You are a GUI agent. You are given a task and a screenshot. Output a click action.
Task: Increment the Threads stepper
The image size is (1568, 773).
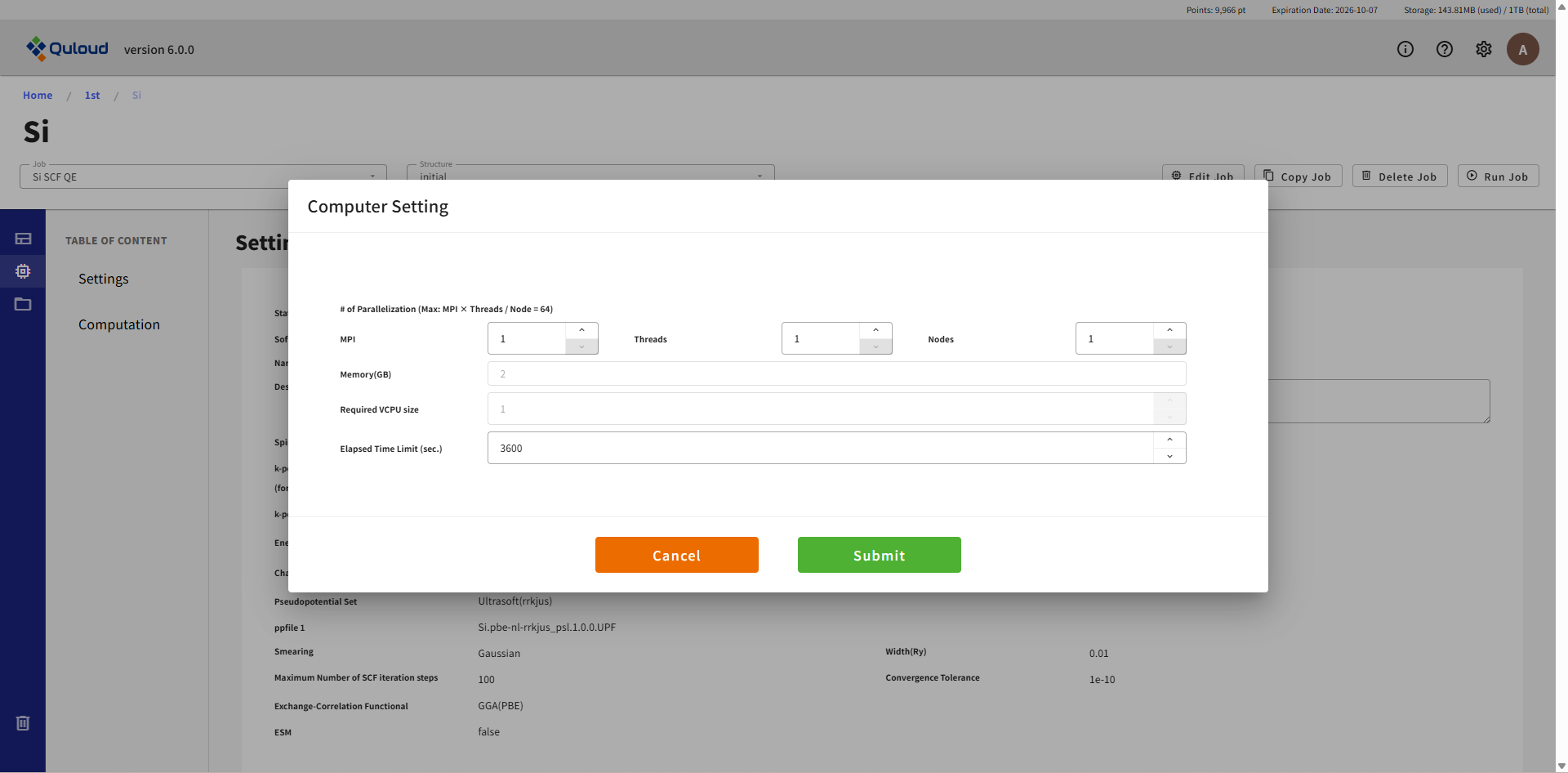pyautogui.click(x=875, y=330)
